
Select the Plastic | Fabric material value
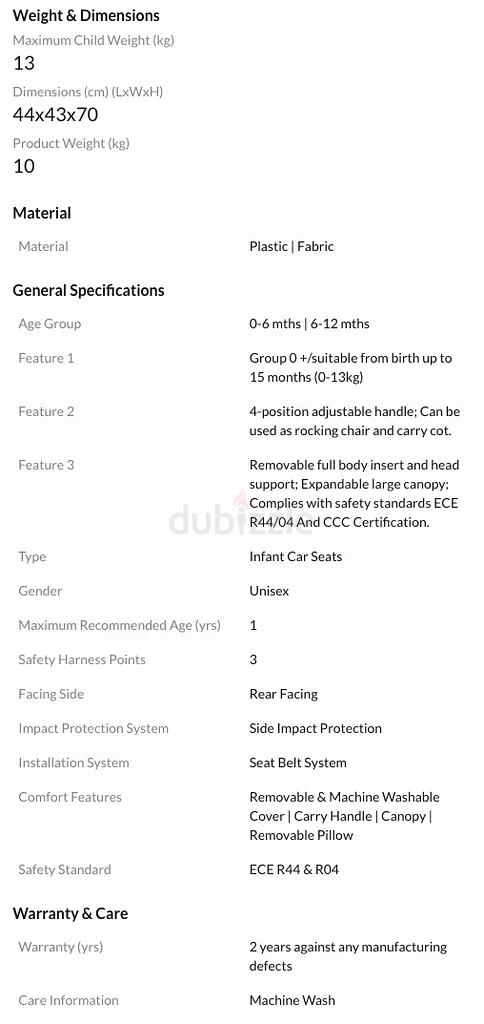(291, 246)
